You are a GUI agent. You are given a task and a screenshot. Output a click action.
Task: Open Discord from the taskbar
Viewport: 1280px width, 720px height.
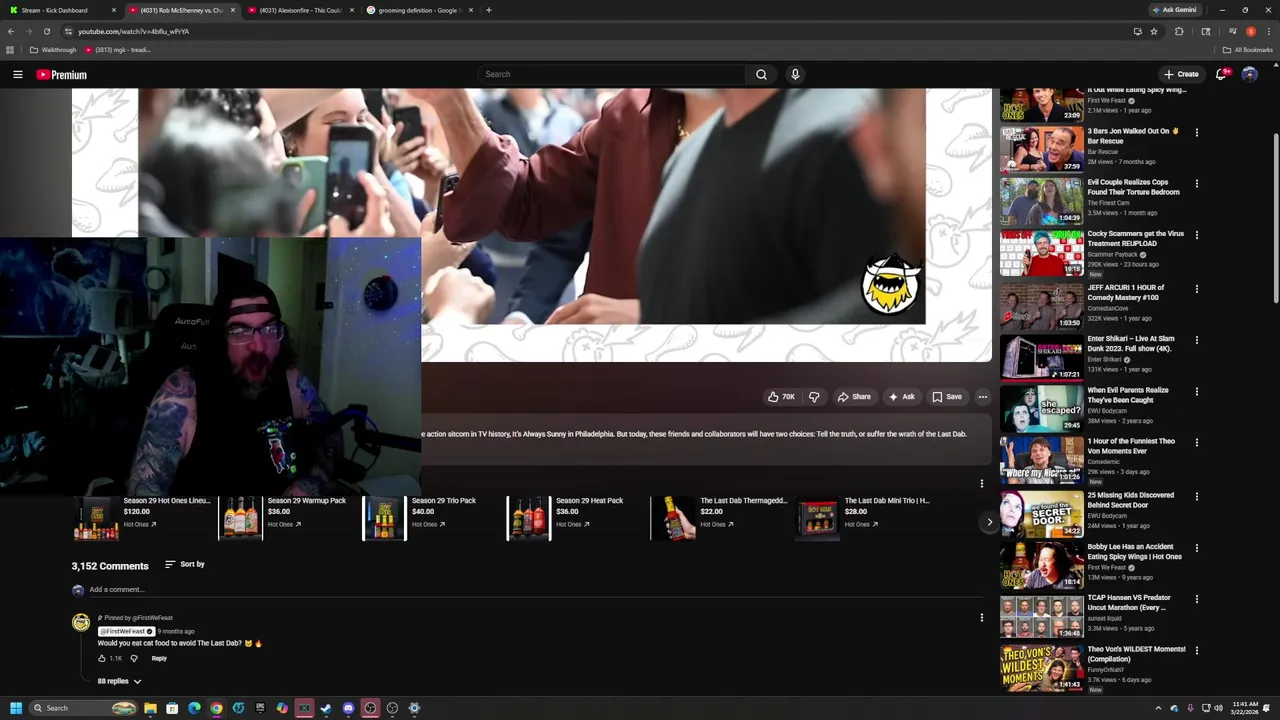(348, 708)
